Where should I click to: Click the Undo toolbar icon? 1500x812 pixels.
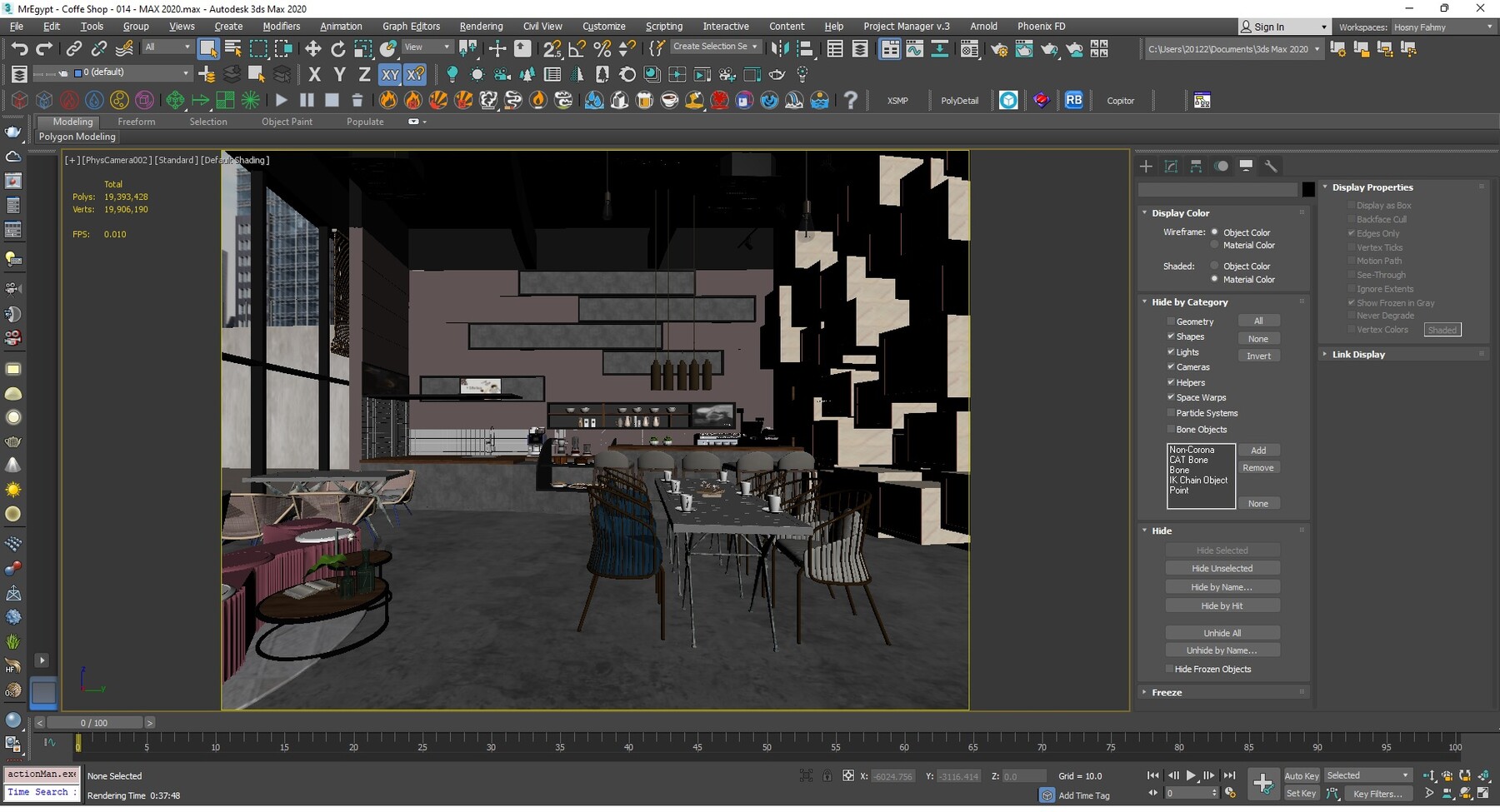coord(21,47)
